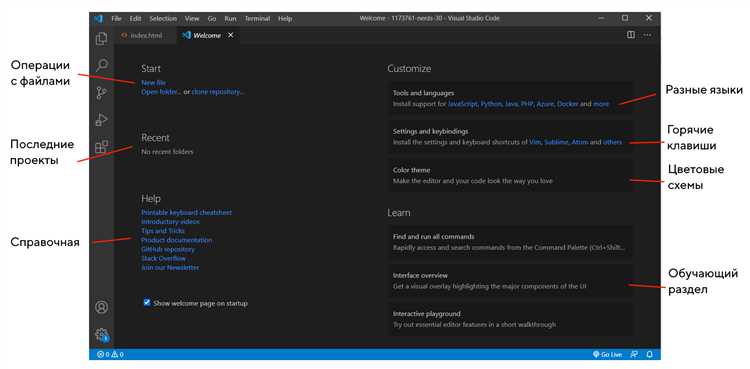This screenshot has width=750, height=369.
Task: Install Java support link
Action: [511, 104]
